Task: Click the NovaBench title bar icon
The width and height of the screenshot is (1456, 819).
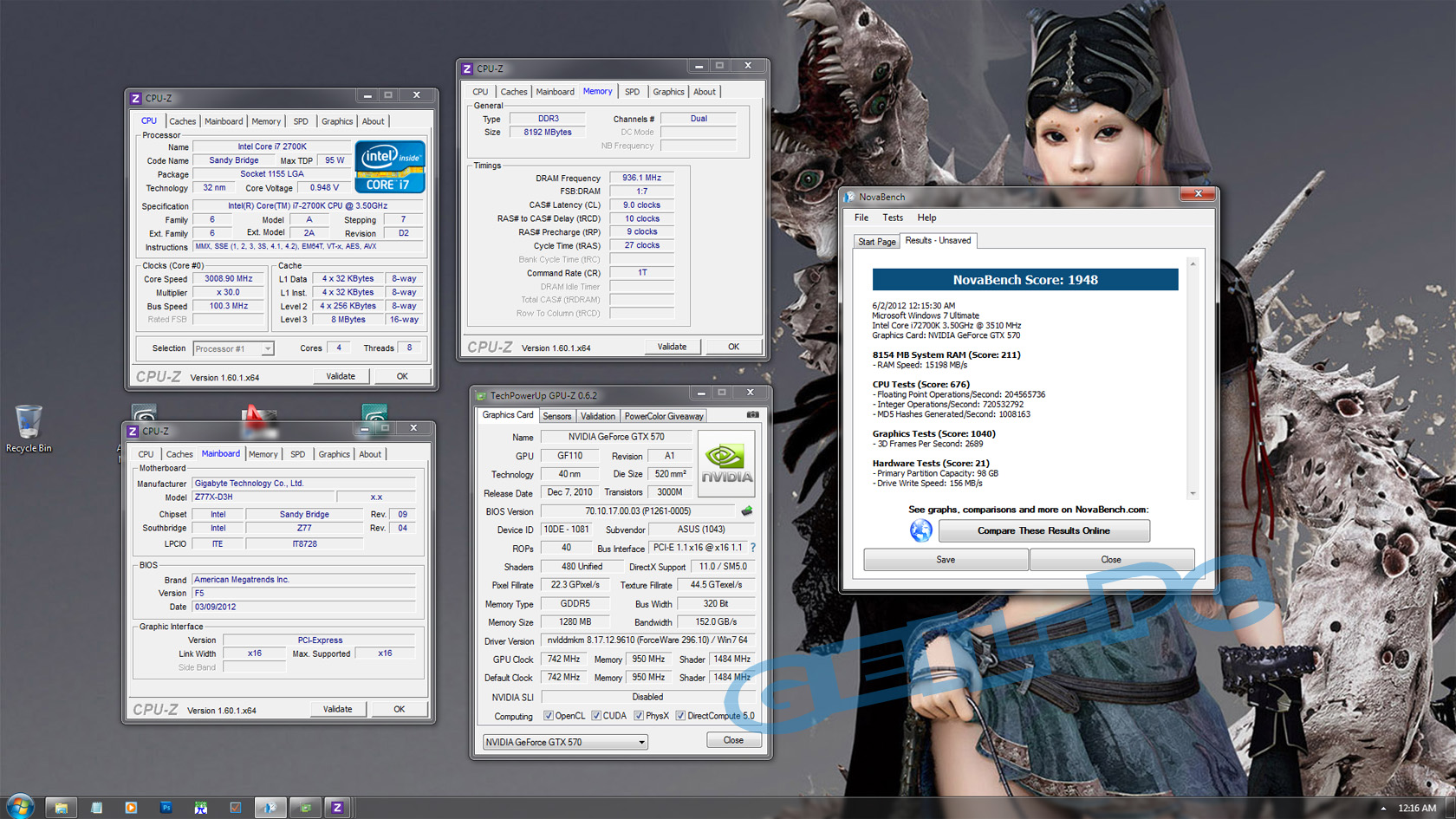Action: tap(849, 197)
